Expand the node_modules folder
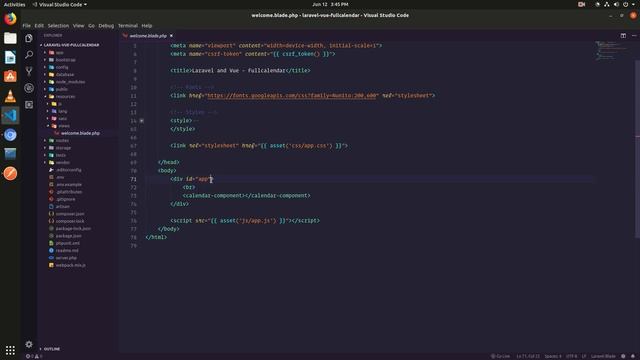640x360 pixels. pos(70,82)
